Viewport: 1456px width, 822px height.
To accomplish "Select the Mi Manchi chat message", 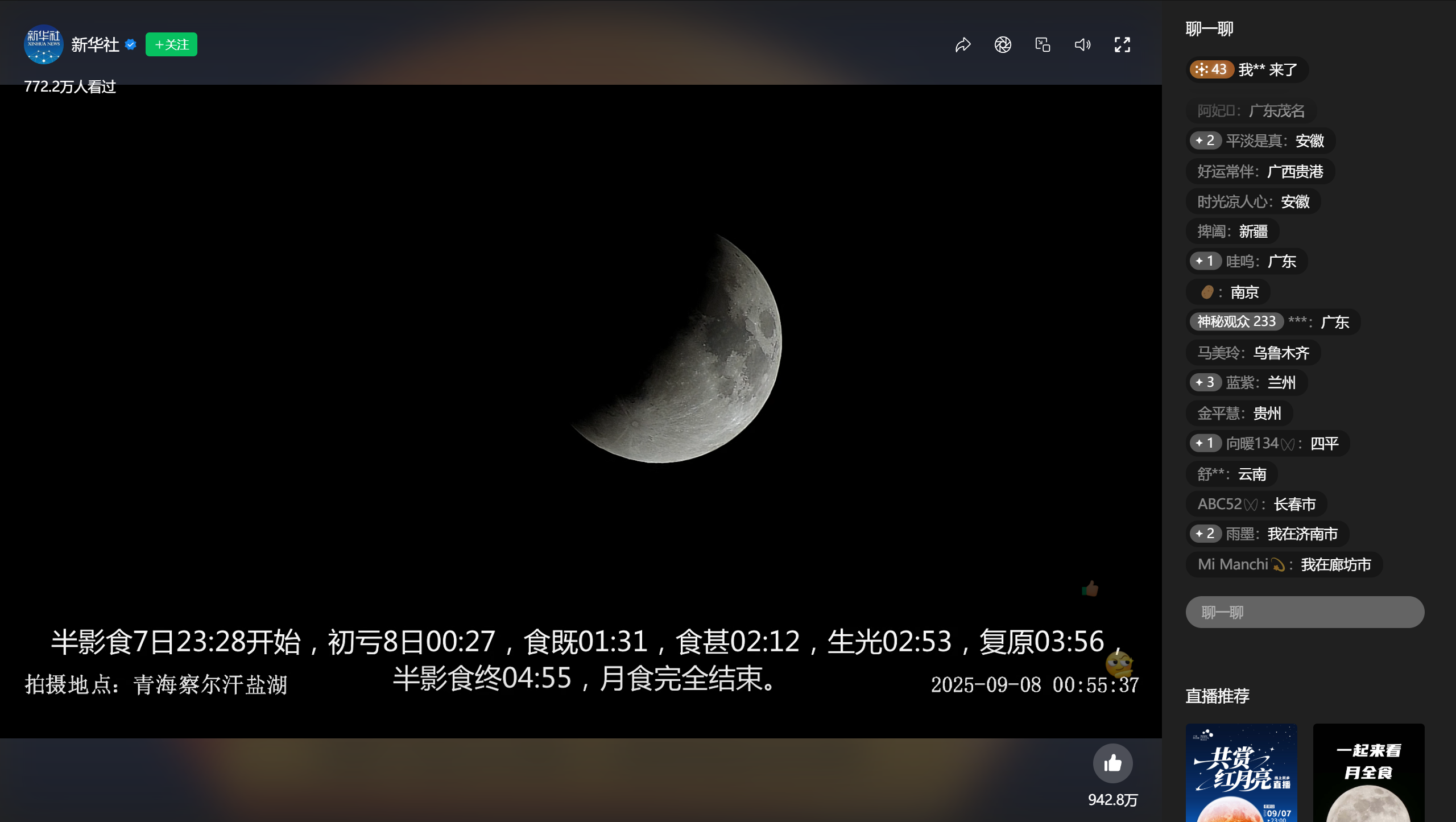I will click(1284, 564).
